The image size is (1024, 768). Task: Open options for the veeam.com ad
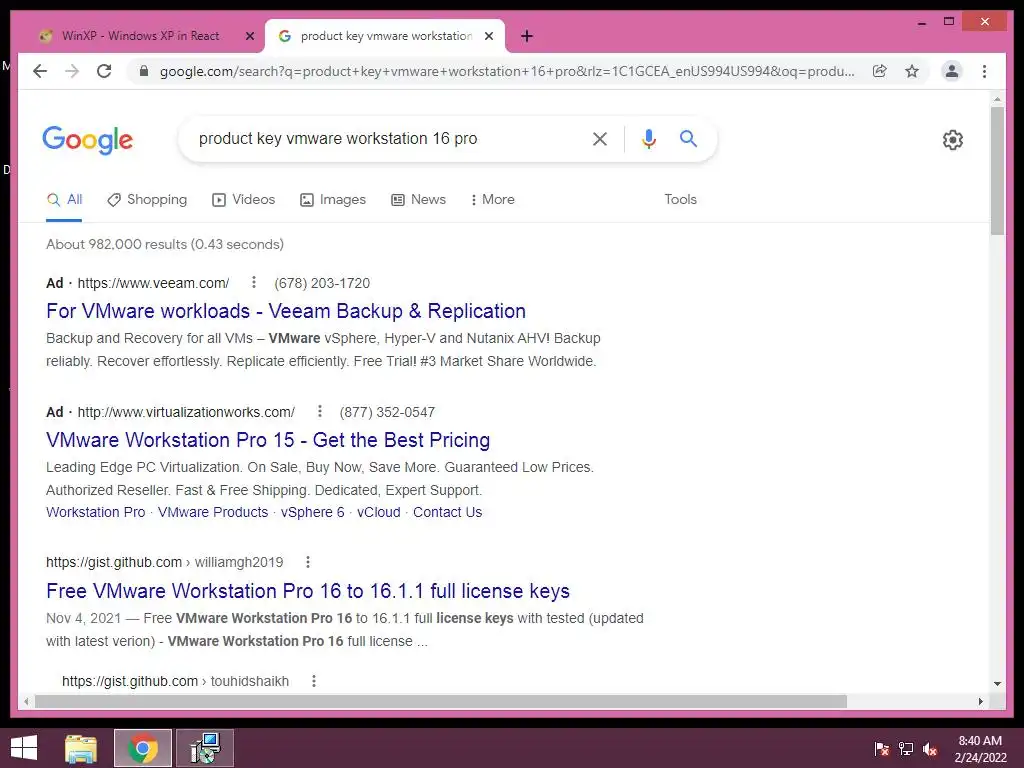pos(253,282)
